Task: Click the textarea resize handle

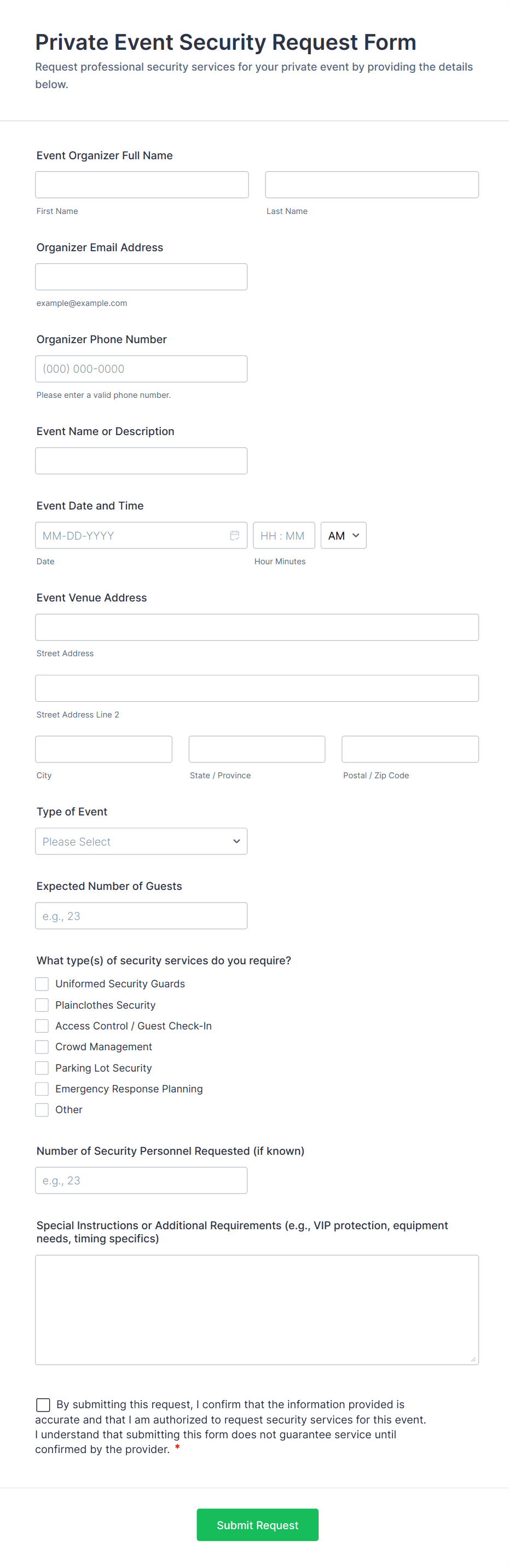Action: coord(473,1359)
